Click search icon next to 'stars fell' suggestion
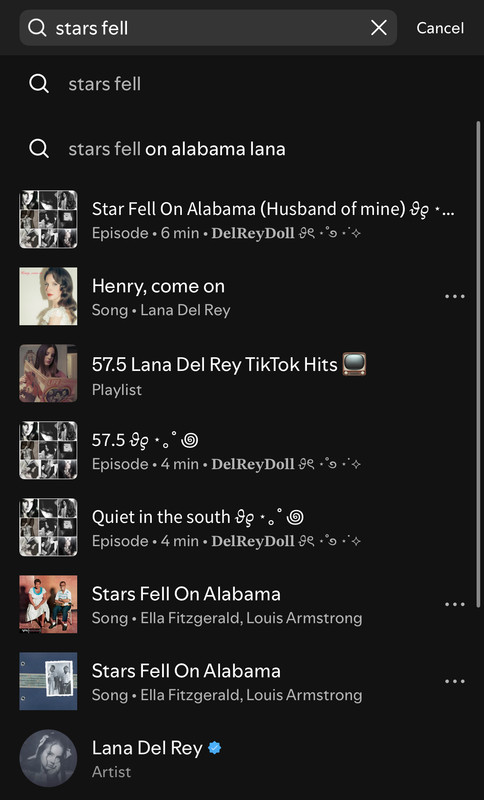The height and width of the screenshot is (800, 484). tap(39, 83)
